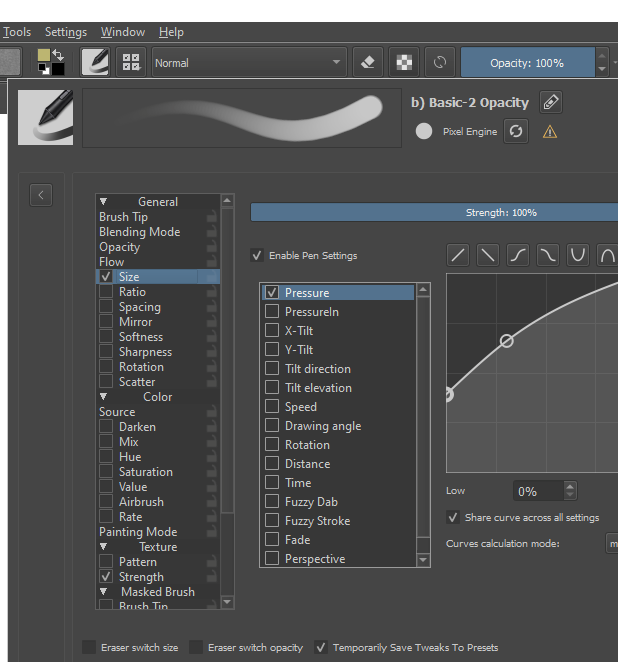This screenshot has height=662, width=618.
Task: Click lock icon next to Opacity option
Action: (x=211, y=247)
